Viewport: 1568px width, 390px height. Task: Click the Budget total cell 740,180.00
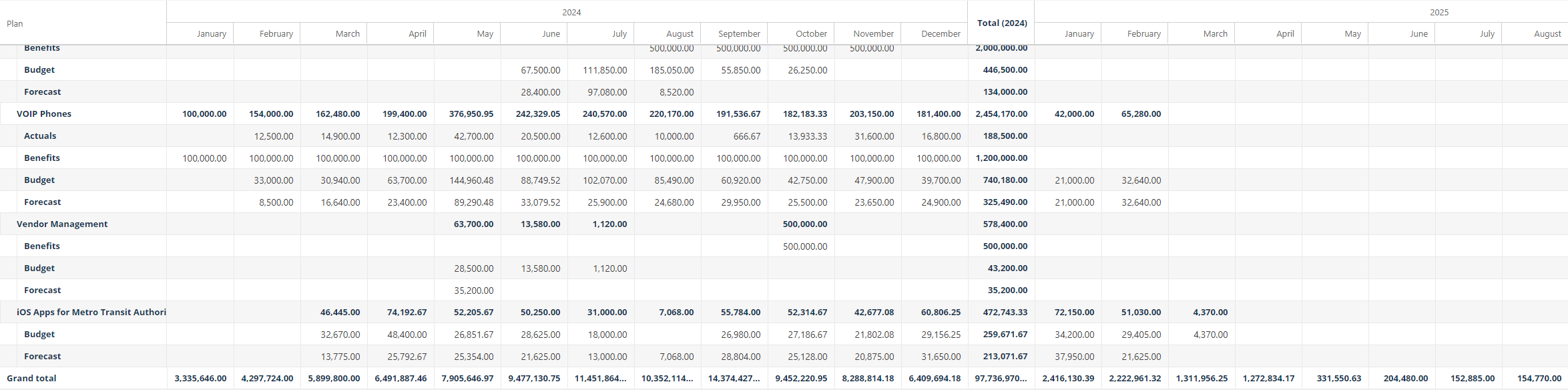[x=1001, y=180]
